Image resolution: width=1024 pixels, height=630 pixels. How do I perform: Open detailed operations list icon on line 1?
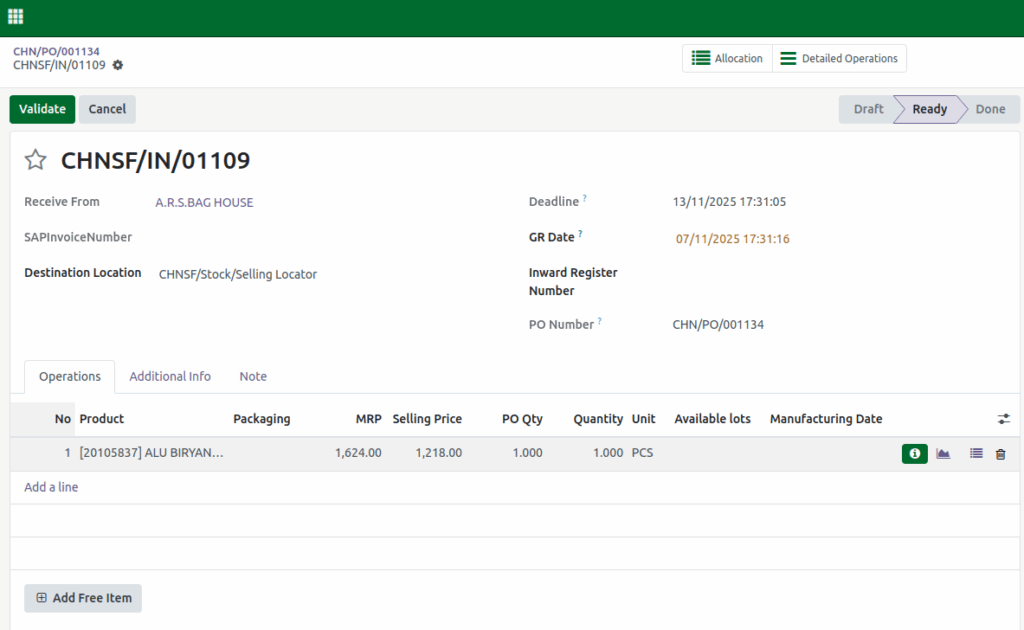pyautogui.click(x=975, y=453)
